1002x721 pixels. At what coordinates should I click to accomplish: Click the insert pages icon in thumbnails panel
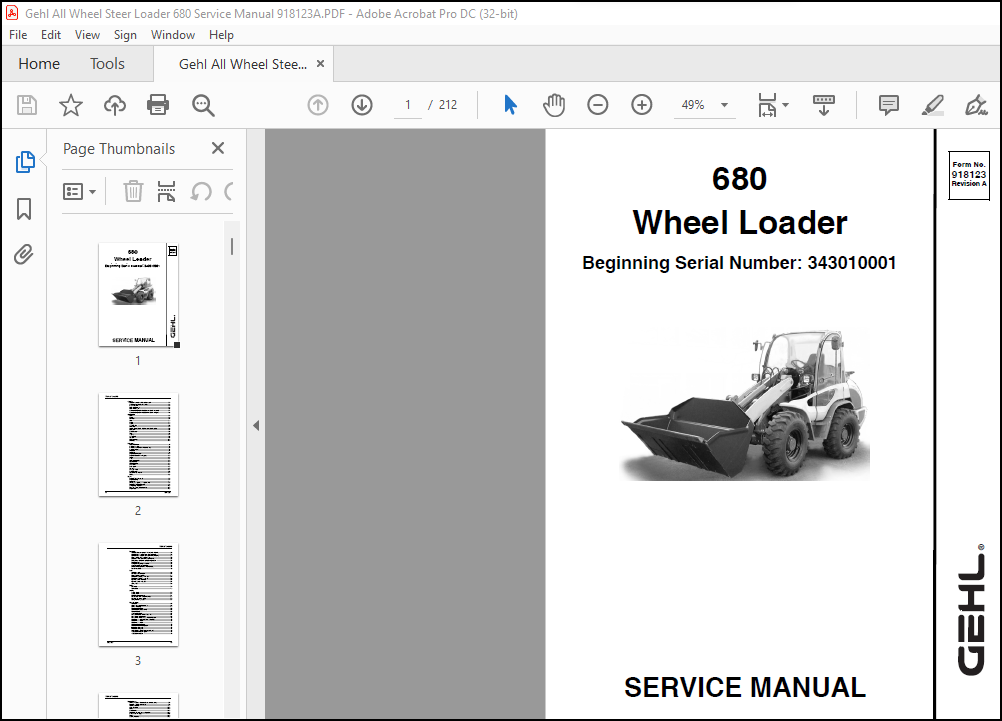tap(166, 191)
